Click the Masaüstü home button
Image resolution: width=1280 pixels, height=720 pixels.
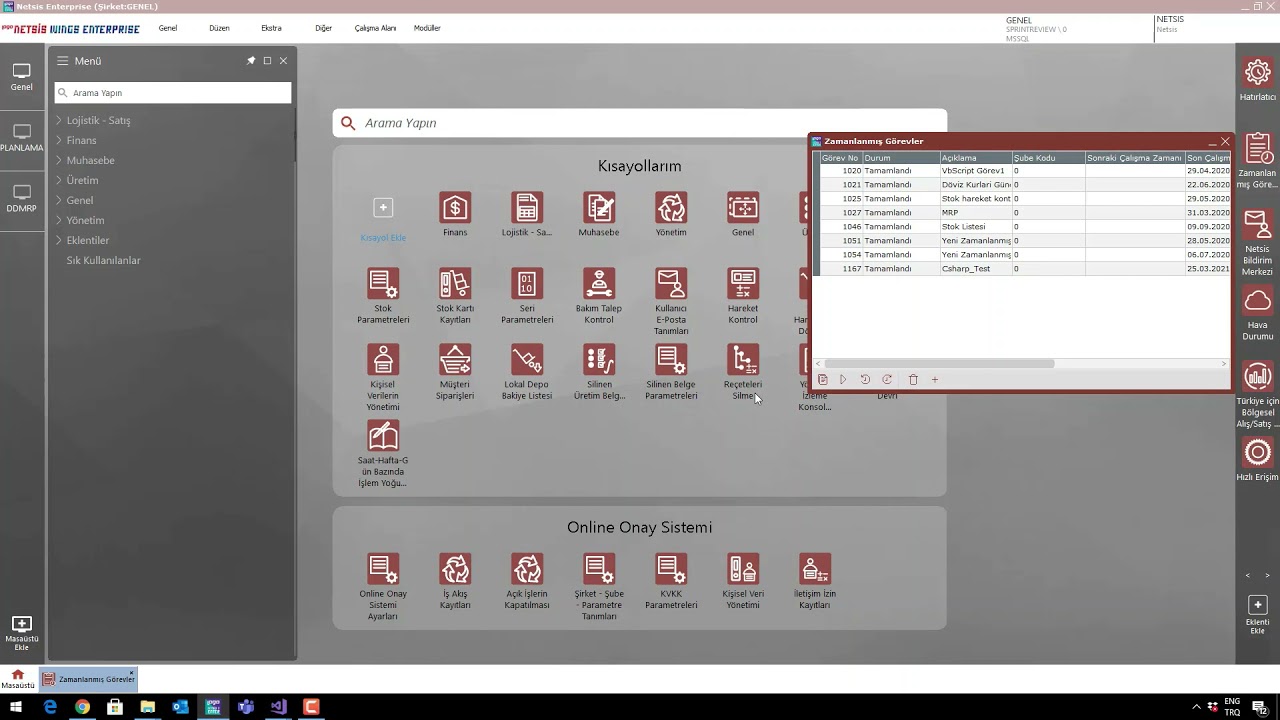(17, 679)
